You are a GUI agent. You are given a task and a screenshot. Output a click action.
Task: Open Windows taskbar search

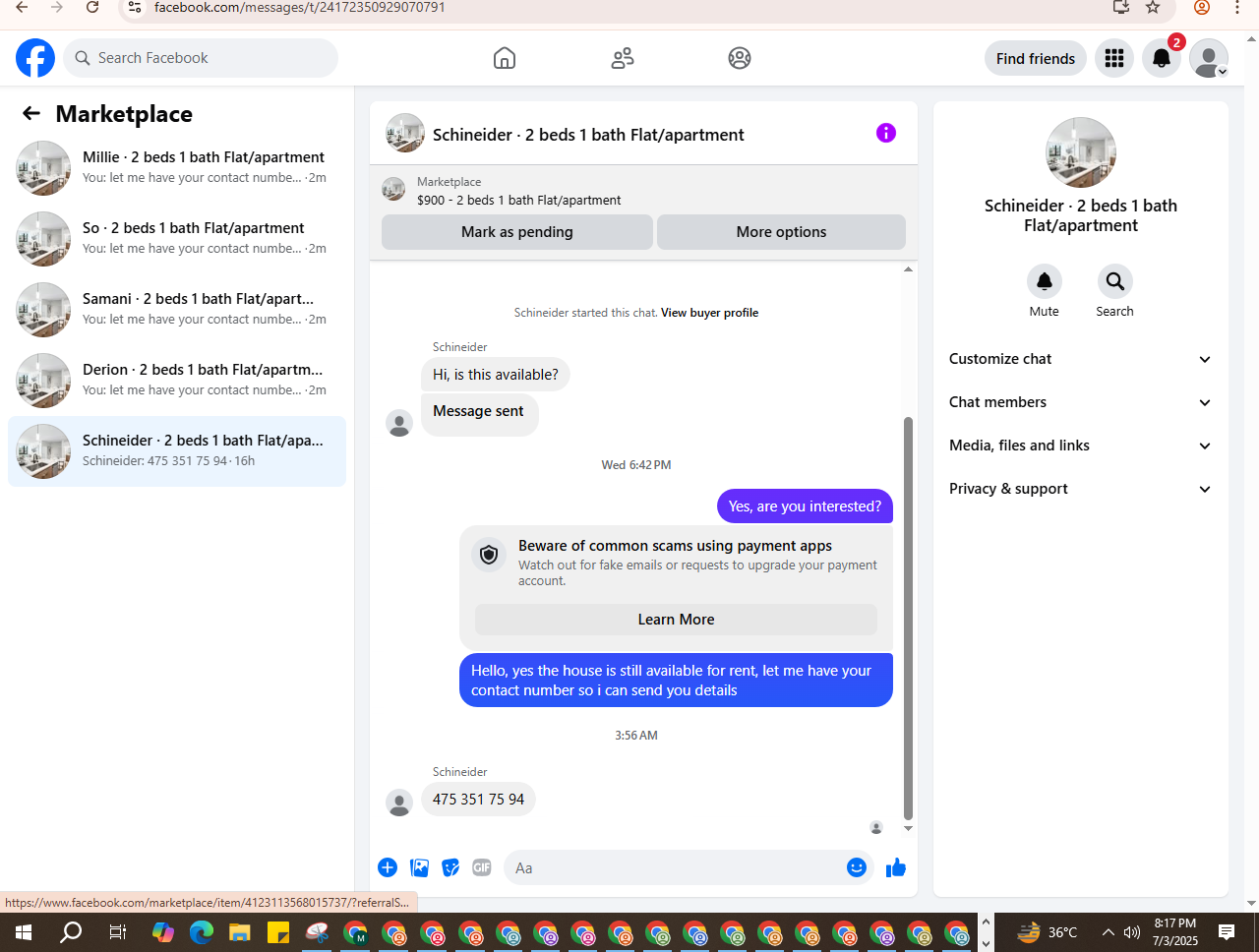point(71,932)
